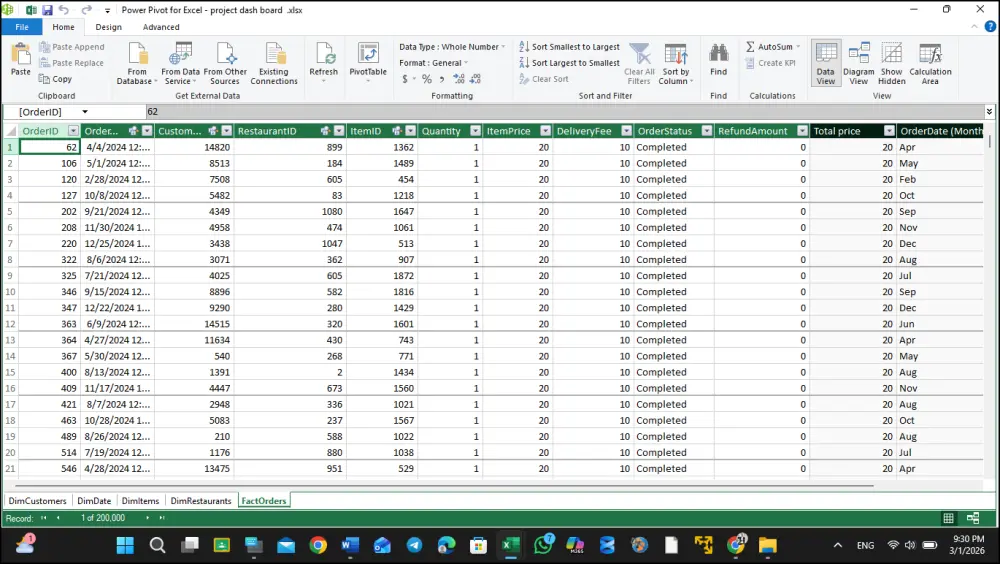Open OrderID column filter dropdown
1000x564 pixels.
tap(73, 131)
